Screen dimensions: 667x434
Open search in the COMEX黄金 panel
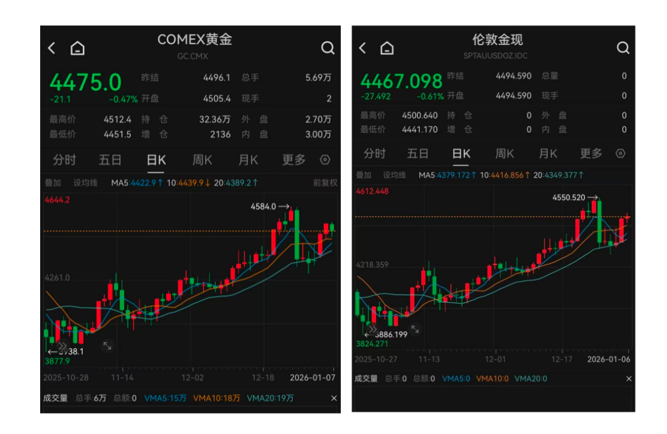coord(327,48)
